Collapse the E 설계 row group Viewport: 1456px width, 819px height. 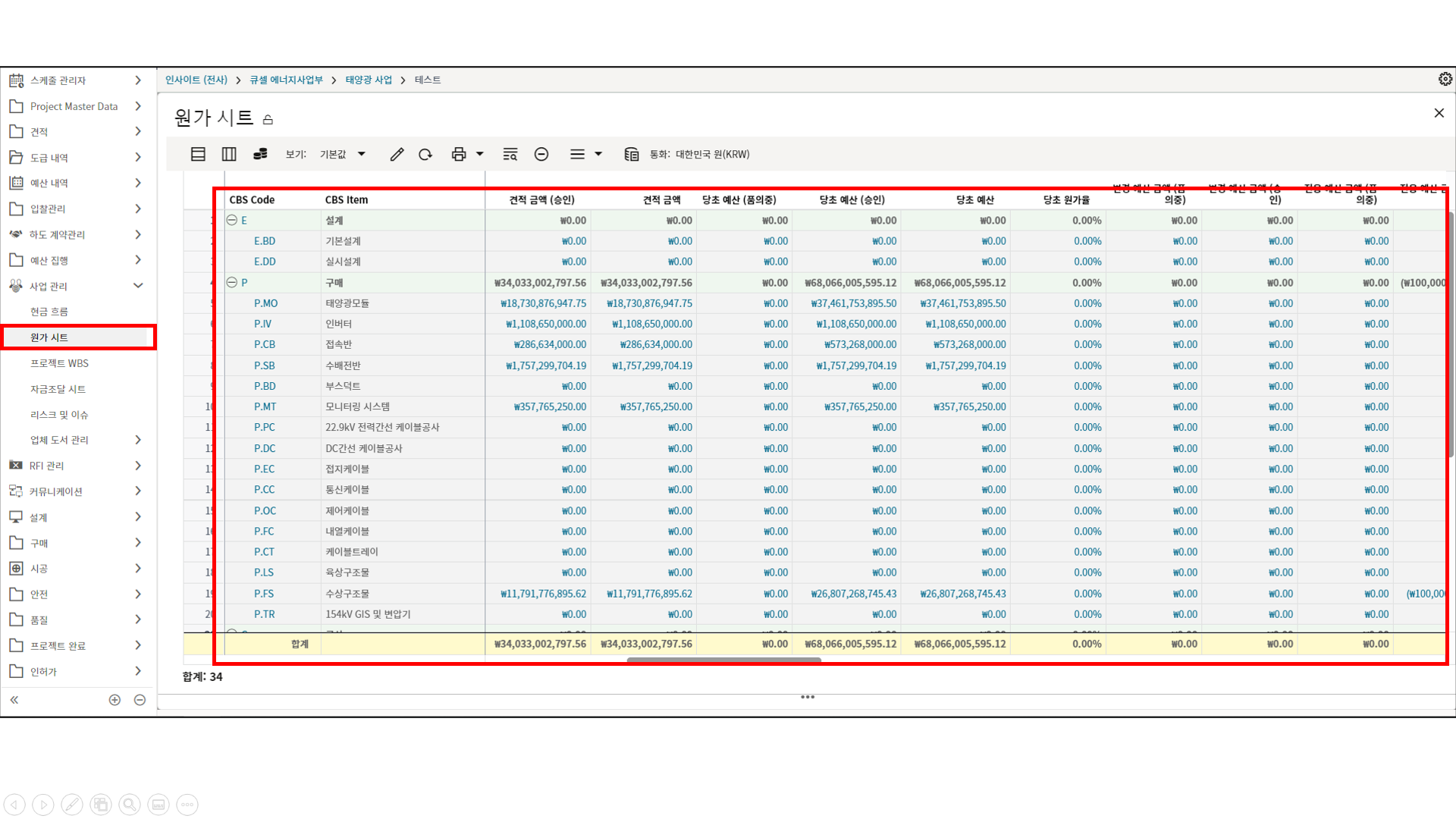pos(232,220)
